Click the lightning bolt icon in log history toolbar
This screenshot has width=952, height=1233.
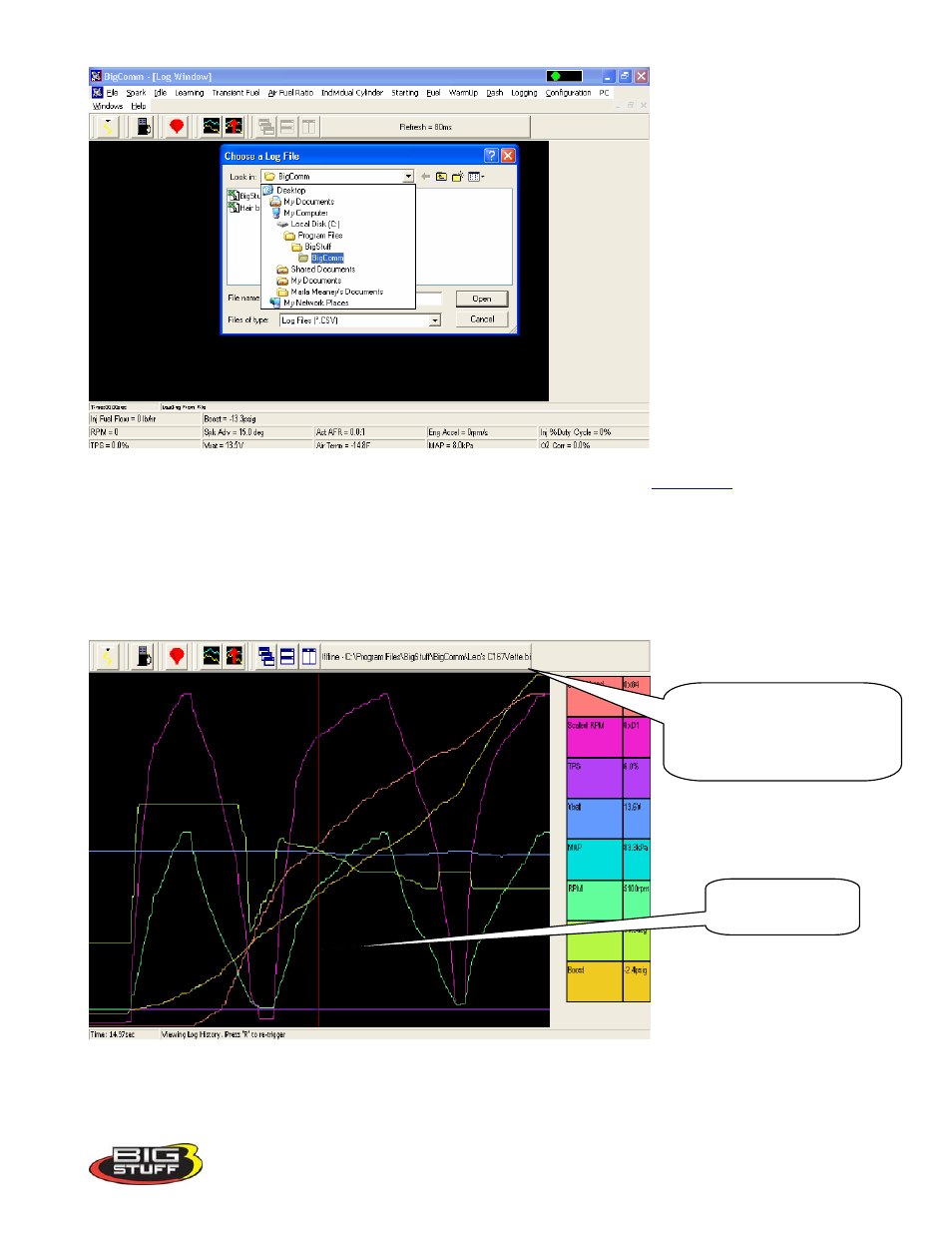point(106,656)
